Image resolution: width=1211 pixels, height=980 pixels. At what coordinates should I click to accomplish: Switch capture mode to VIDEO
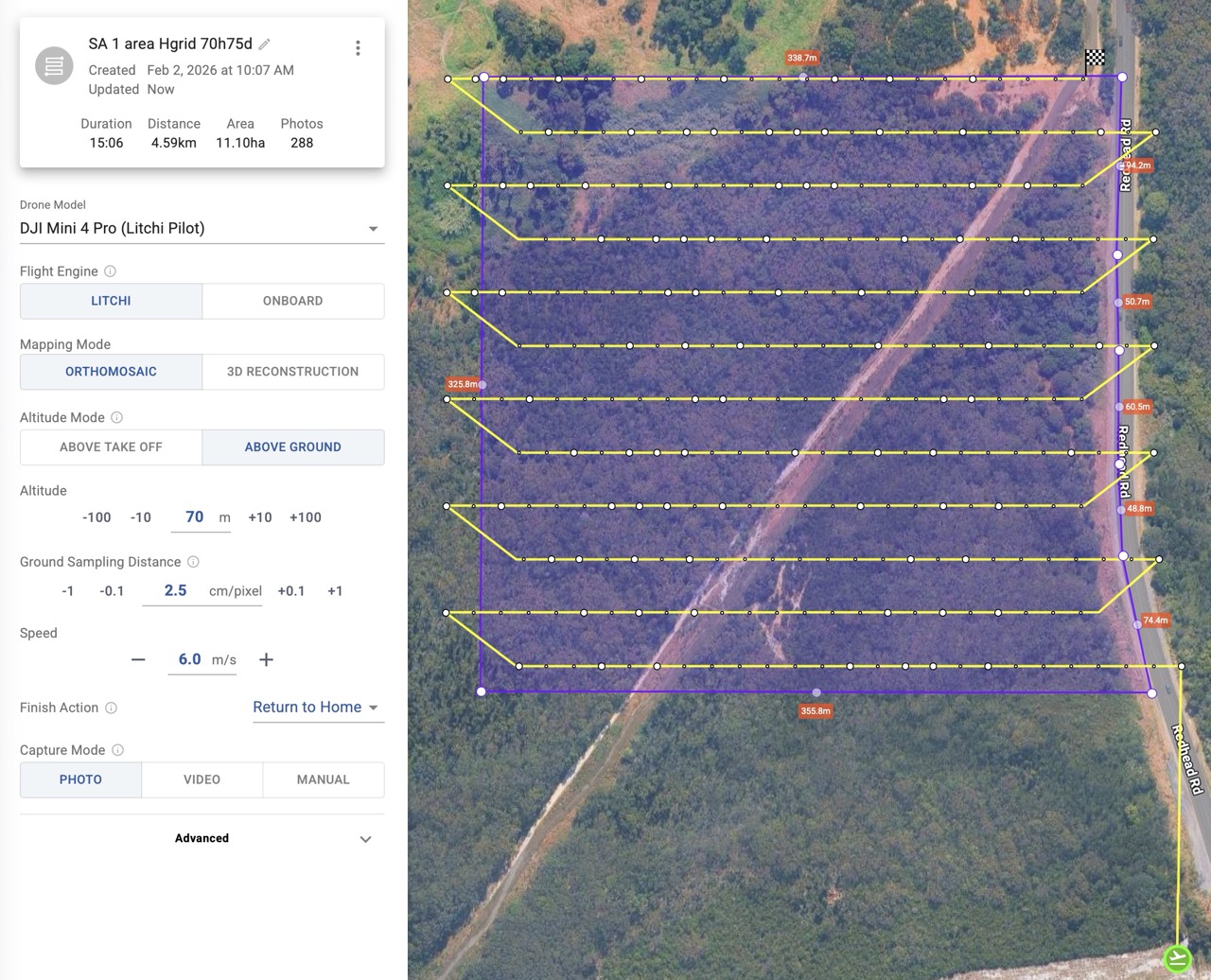(202, 779)
